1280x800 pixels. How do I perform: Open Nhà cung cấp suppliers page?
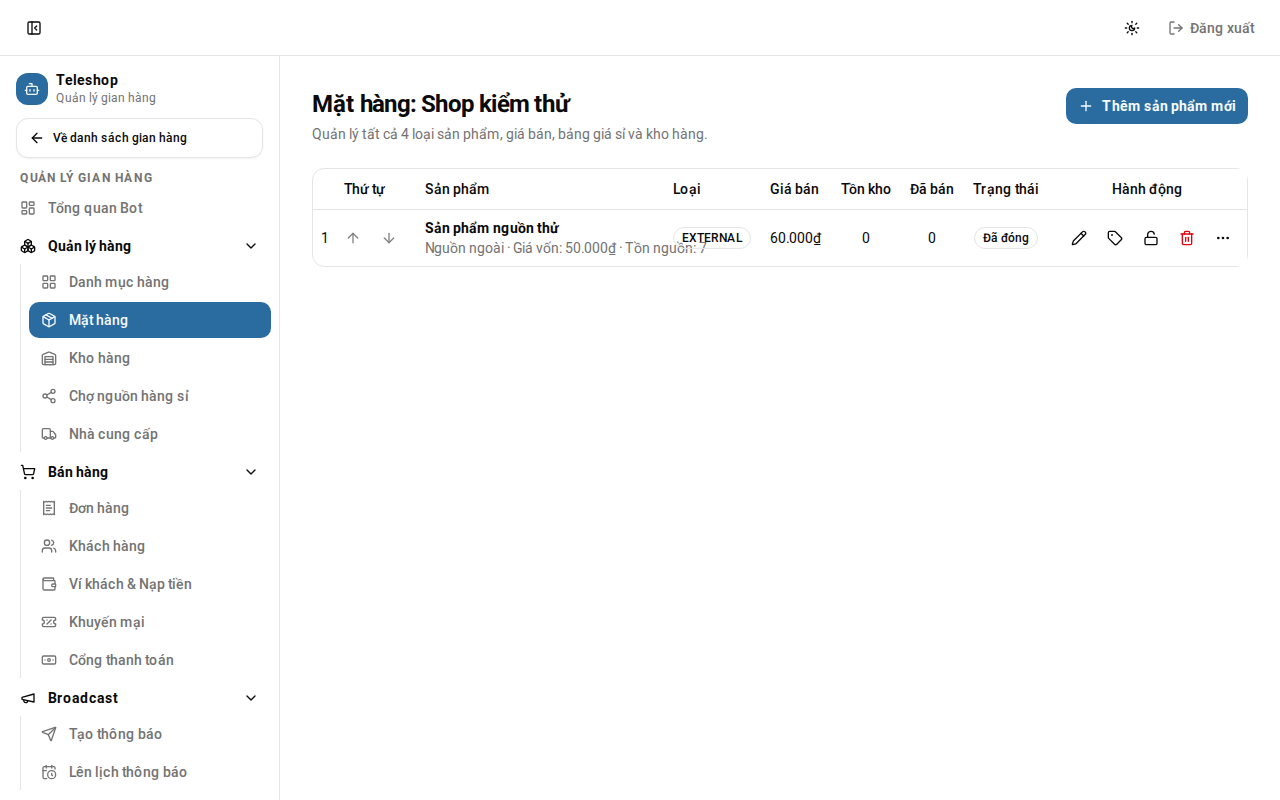coord(150,434)
